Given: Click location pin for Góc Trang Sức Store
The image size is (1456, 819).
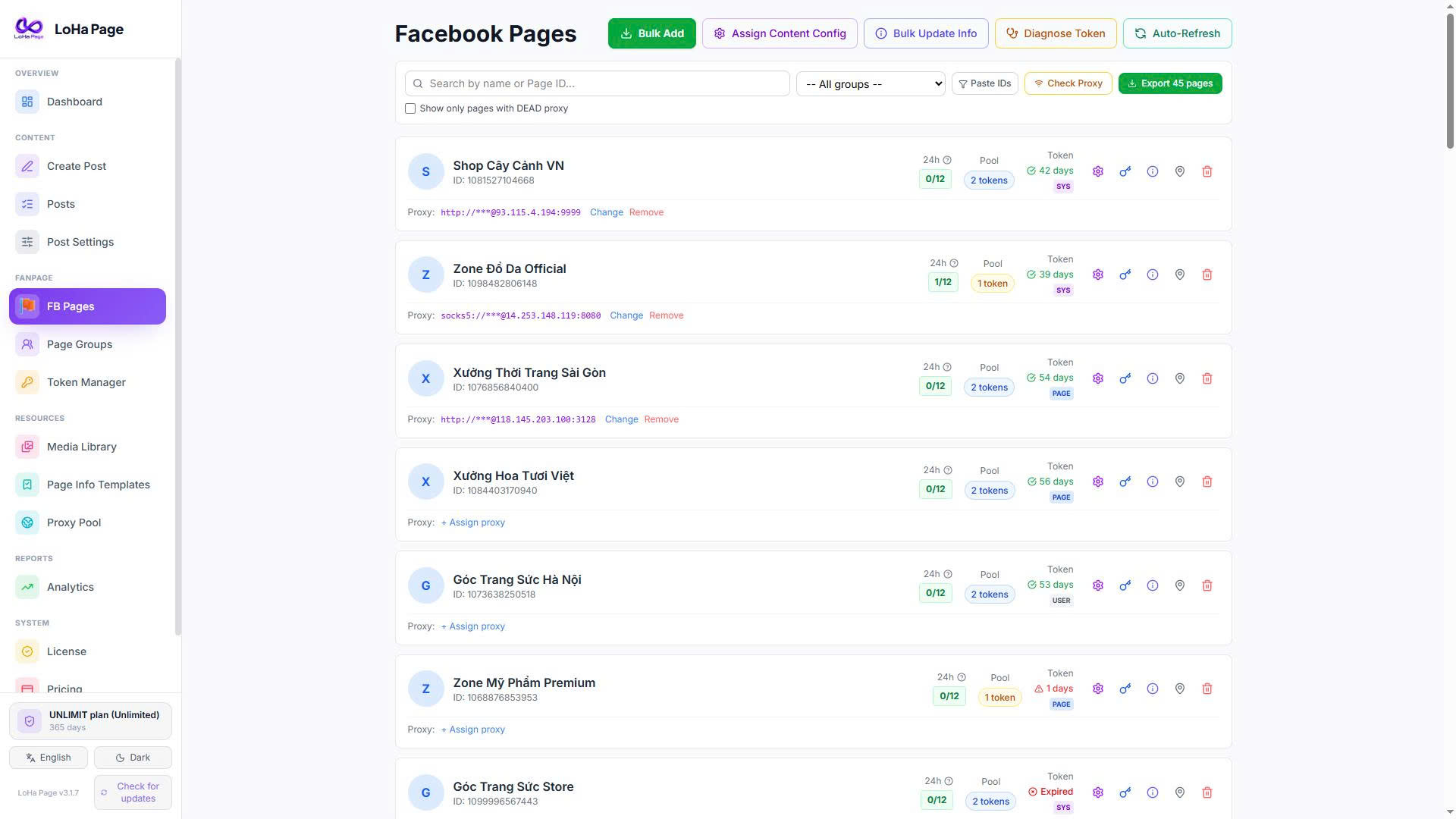Looking at the screenshot, I should tap(1179, 792).
